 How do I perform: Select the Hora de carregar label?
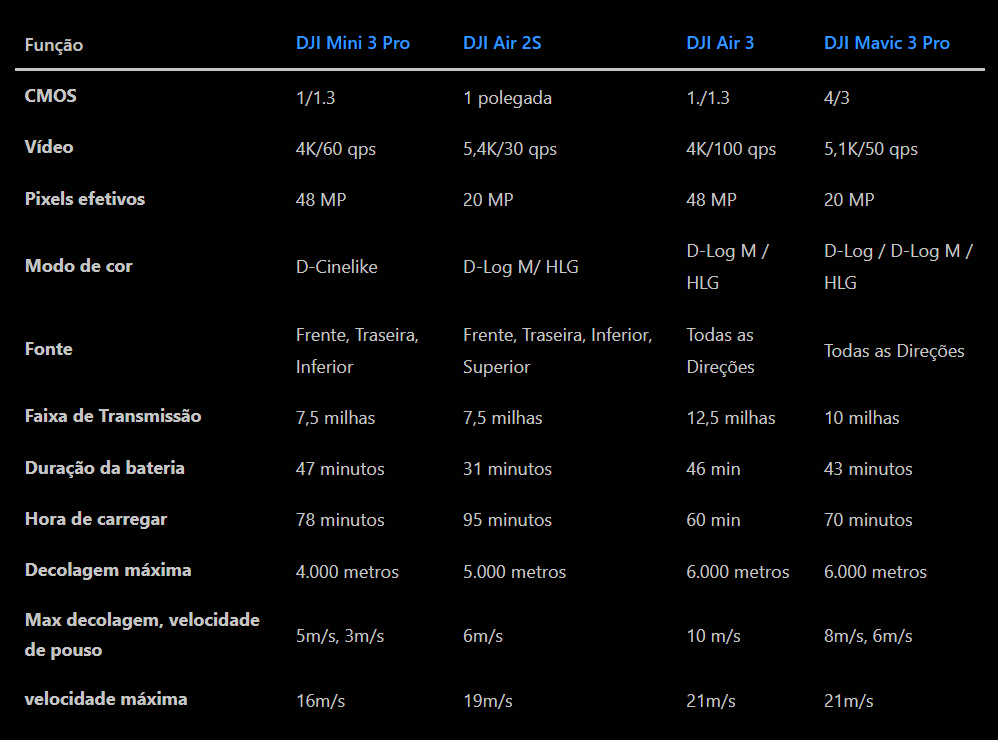pyautogui.click(x=96, y=519)
